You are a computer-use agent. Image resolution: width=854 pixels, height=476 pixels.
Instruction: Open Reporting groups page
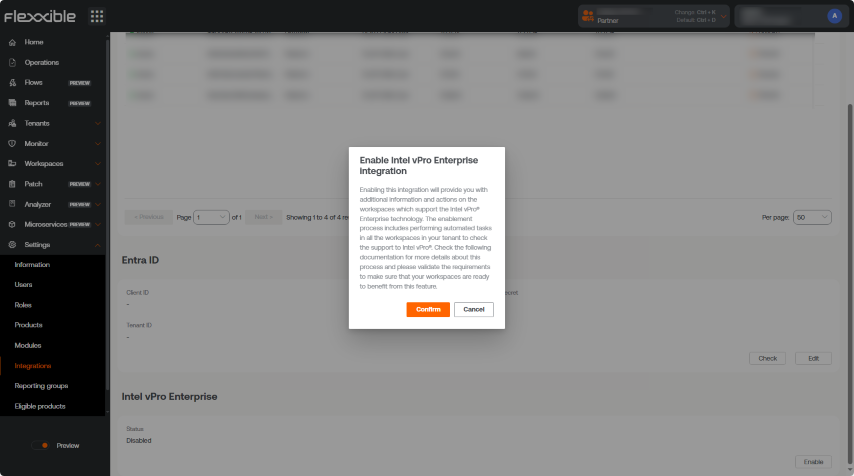[x=41, y=386]
